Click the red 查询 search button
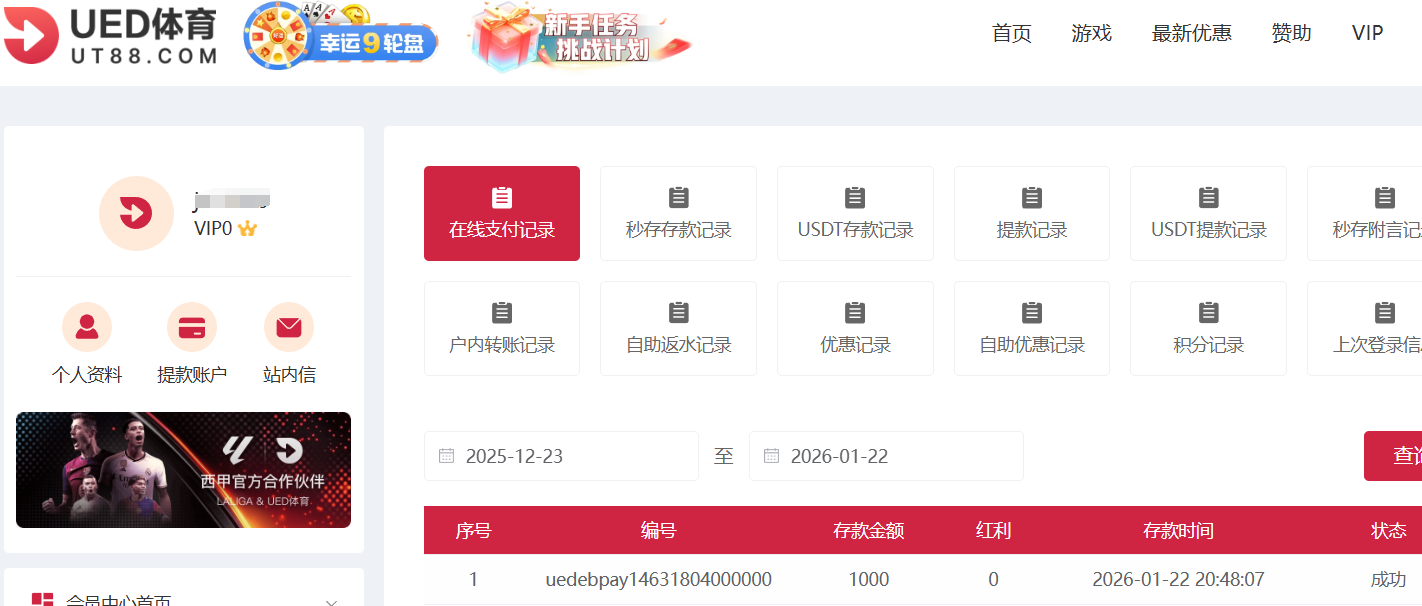The image size is (1422, 606). pos(1399,455)
